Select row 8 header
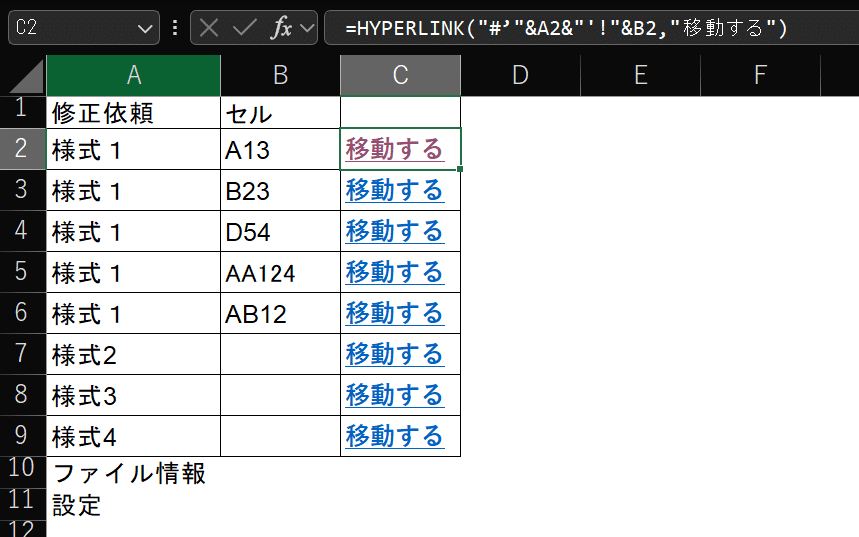The image size is (859, 537). pos(23,395)
